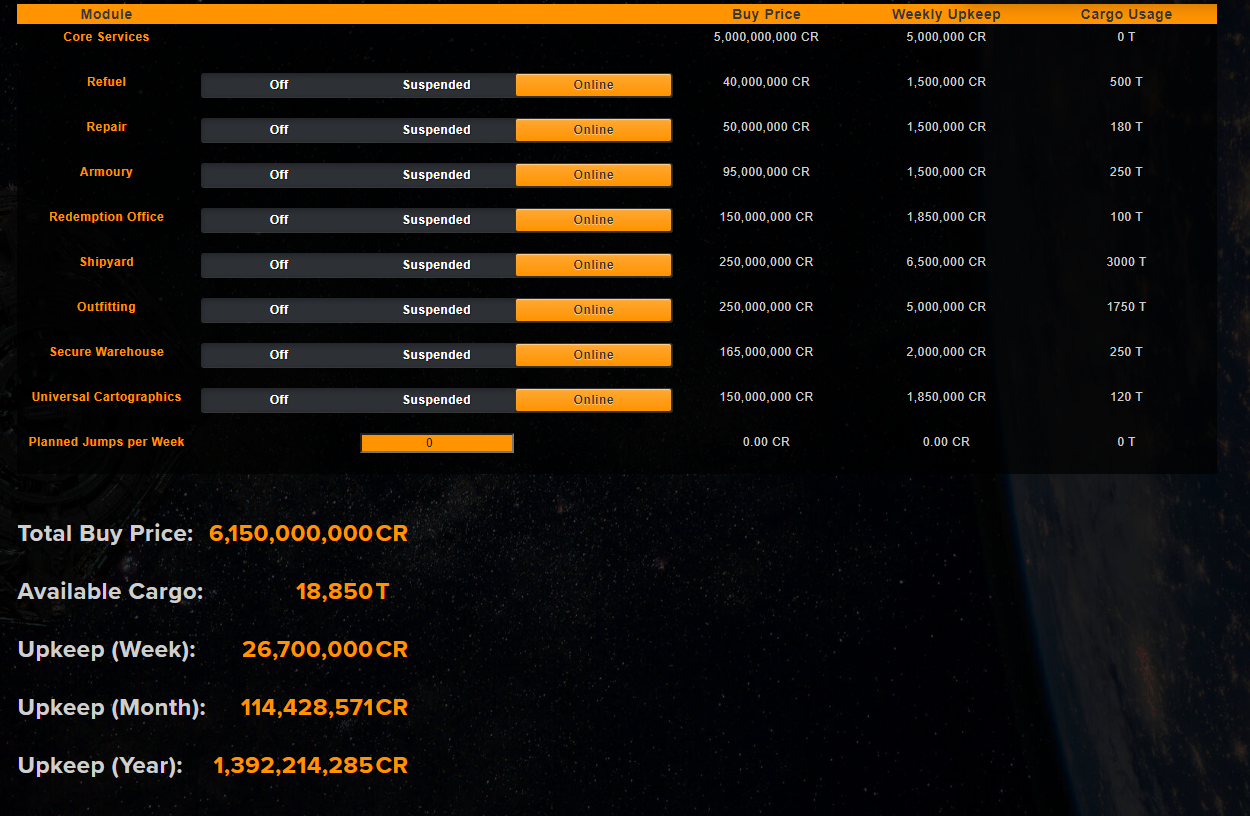The image size is (1250, 816).
Task: Click Armoury buy price 95,000,000 CR
Action: [766, 172]
